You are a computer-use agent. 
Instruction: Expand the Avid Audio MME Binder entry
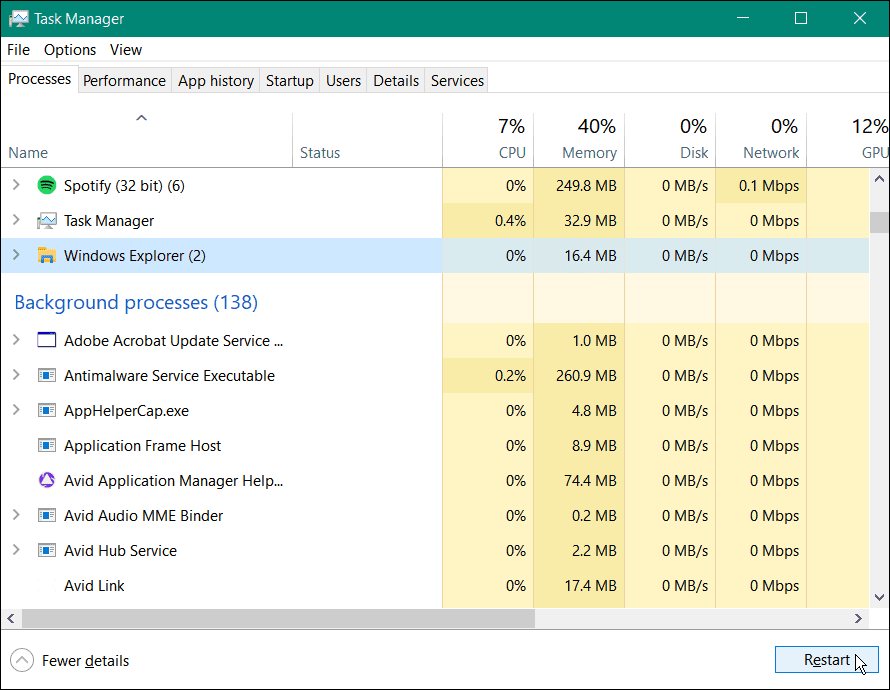15,515
